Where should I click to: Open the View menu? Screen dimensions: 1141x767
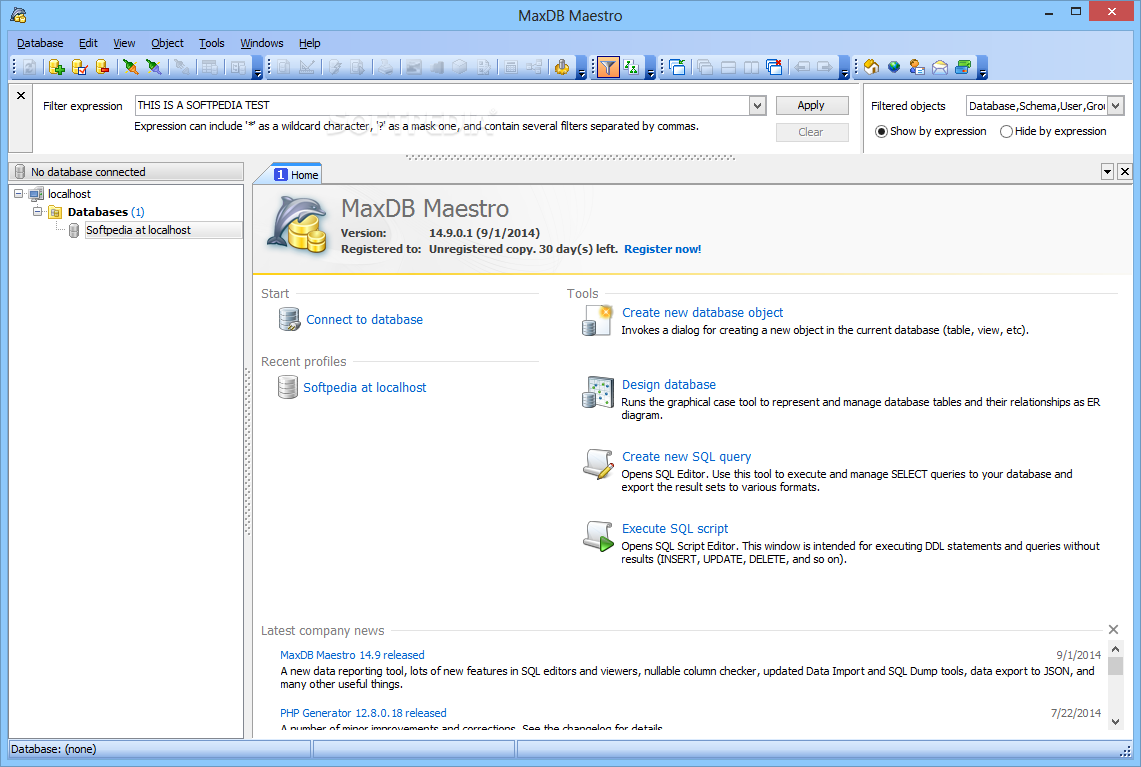click(124, 43)
